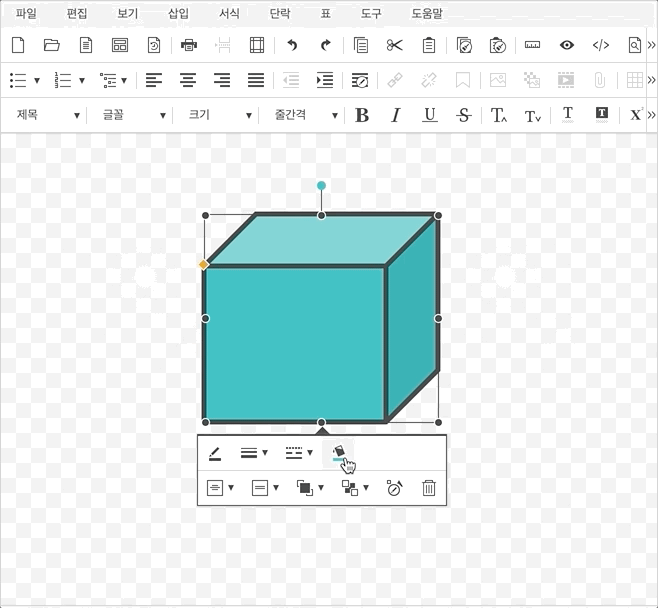Expand the line thickness dropdown in shape toolbar

[x=254, y=453]
